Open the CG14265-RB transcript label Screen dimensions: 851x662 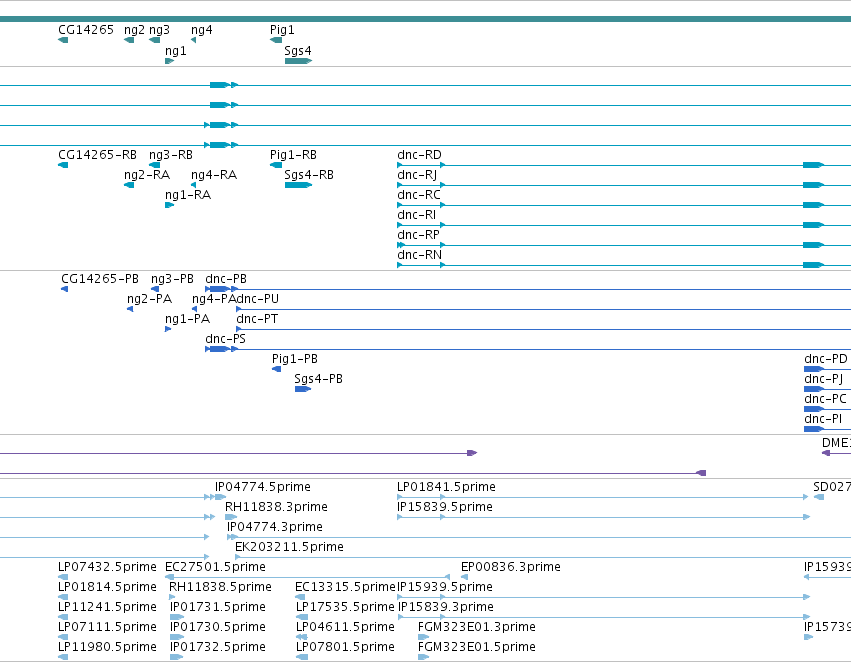[x=97, y=155]
